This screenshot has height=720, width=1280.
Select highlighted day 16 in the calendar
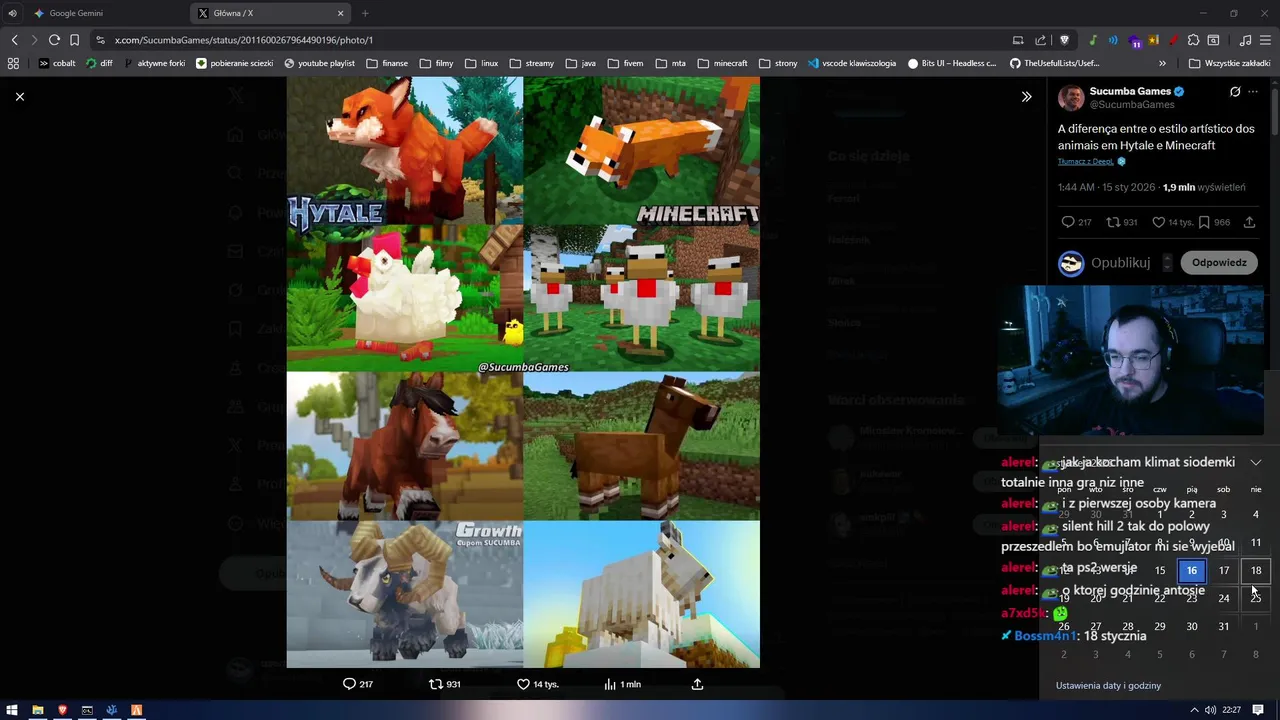click(1192, 570)
